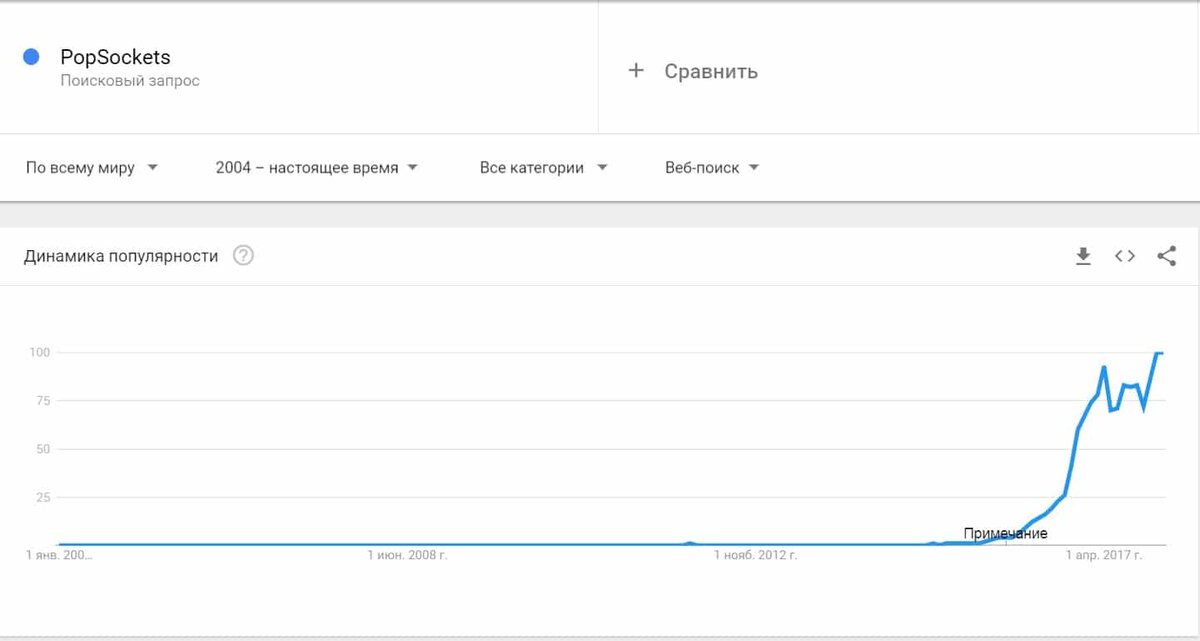This screenshot has width=1200, height=641.
Task: Open the По всему миру region dropdown
Action: click(92, 168)
